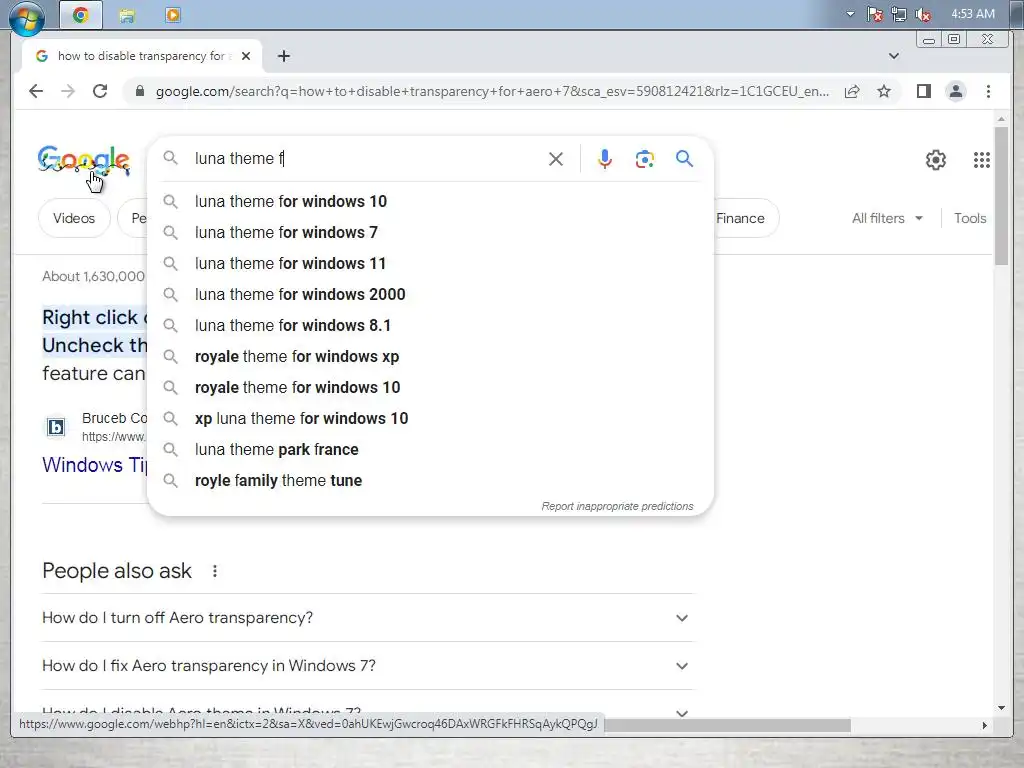Viewport: 1024px width, 768px height.
Task: Open the 'Windows Ti…' result link
Action: [x=95, y=465]
